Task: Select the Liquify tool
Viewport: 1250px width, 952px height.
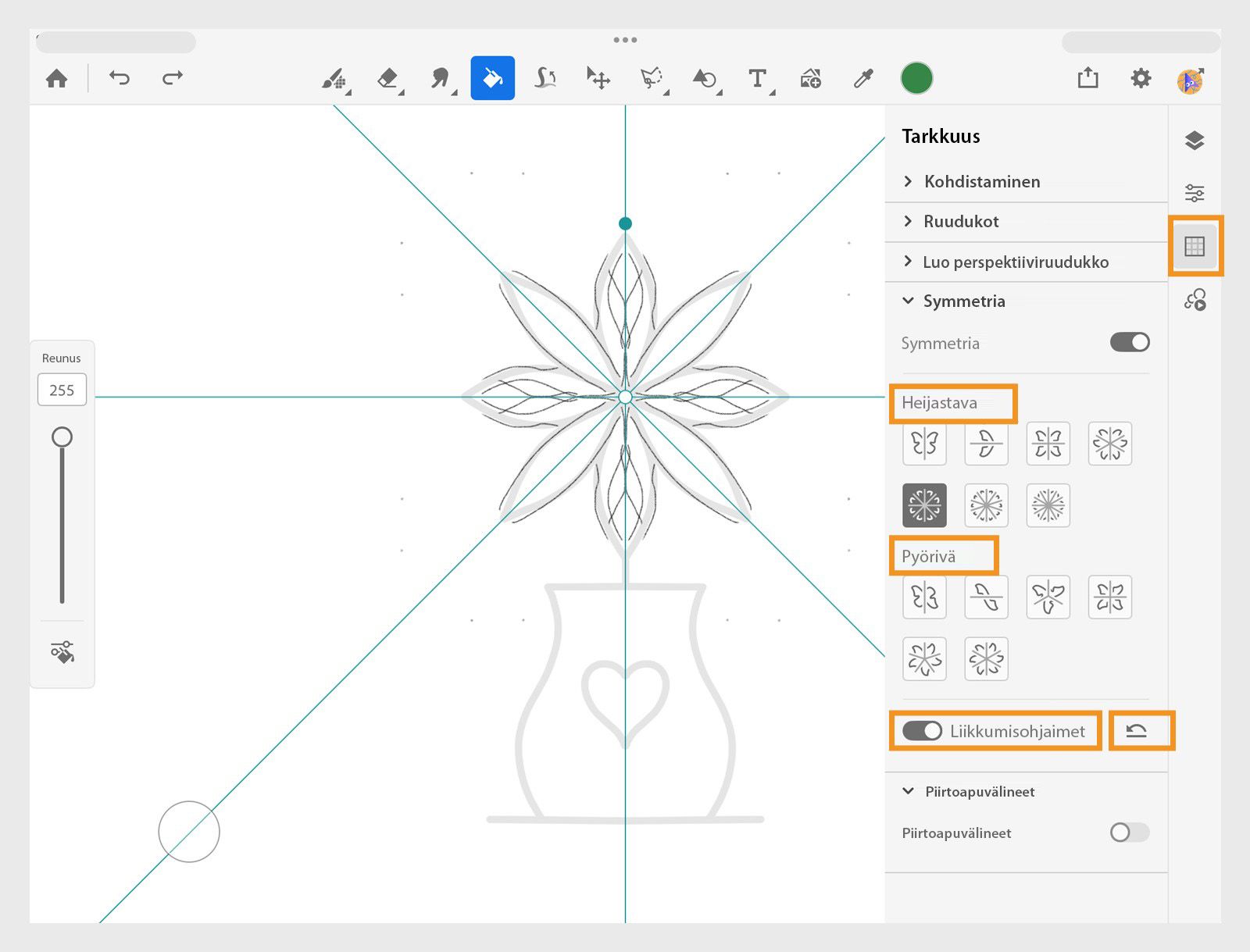Action: click(x=545, y=78)
